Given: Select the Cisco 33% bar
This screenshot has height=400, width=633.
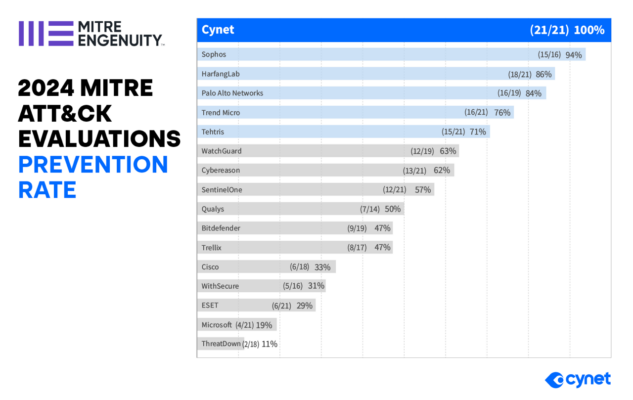Looking at the screenshot, I should [x=266, y=267].
